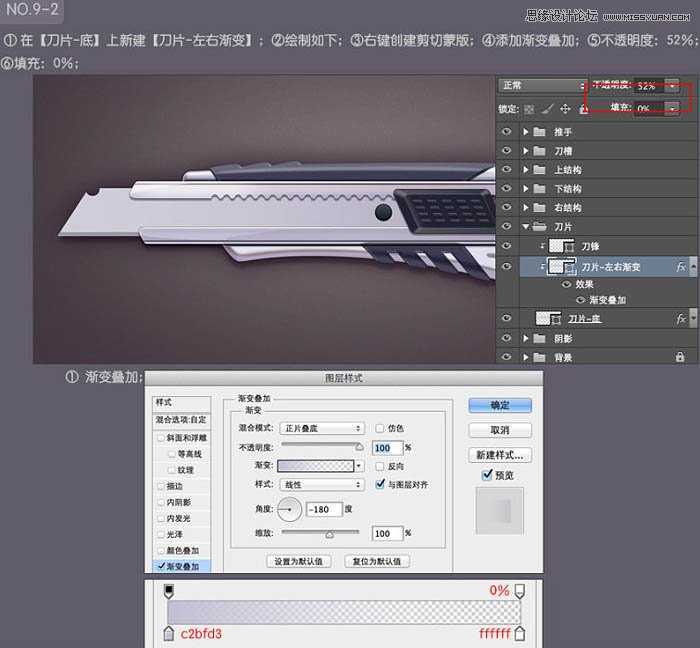The height and width of the screenshot is (648, 700).
Task: Click folder icon of 上结构 group
Action: pyautogui.click(x=540, y=170)
